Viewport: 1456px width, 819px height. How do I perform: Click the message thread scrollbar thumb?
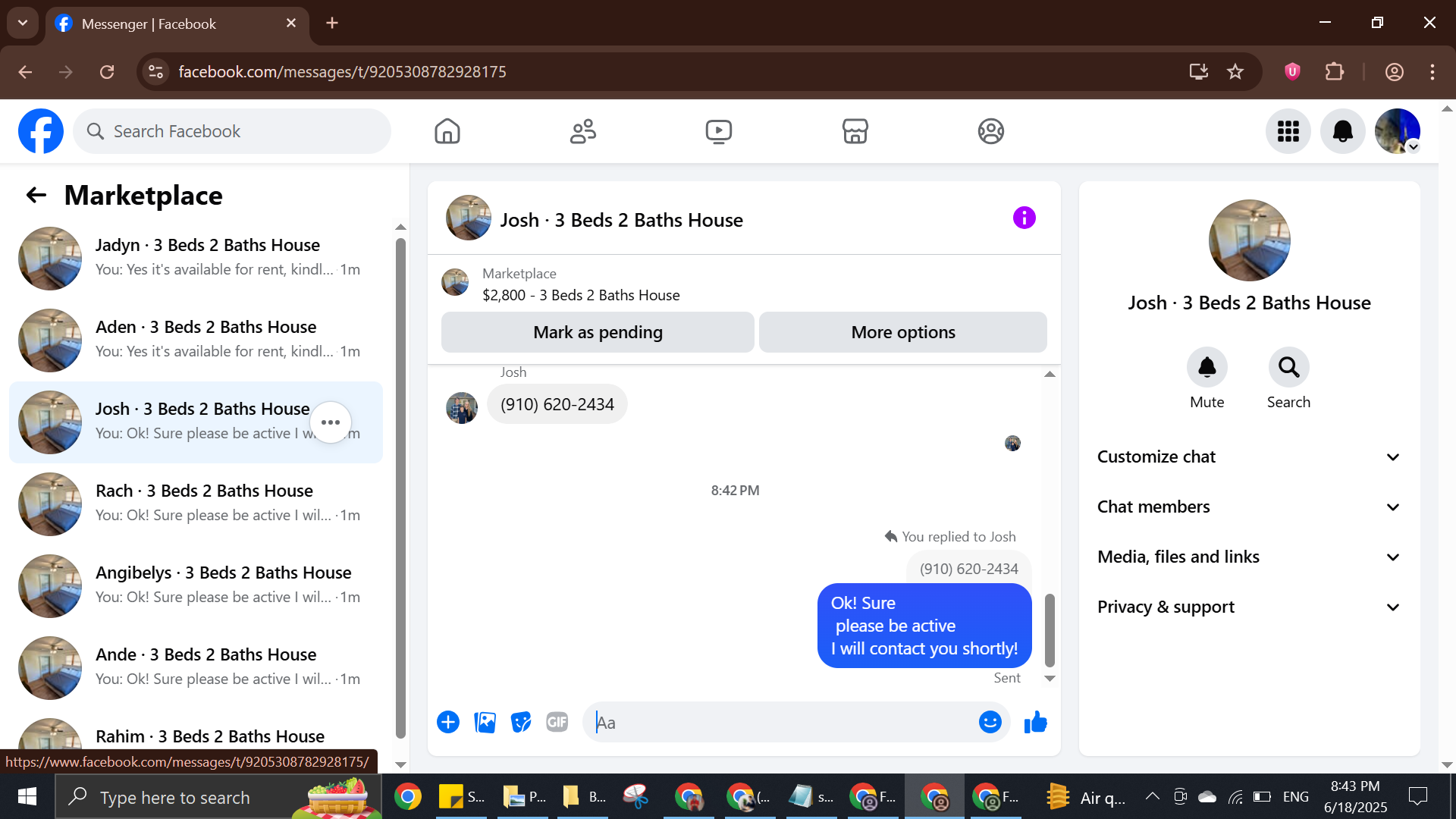point(1050,630)
